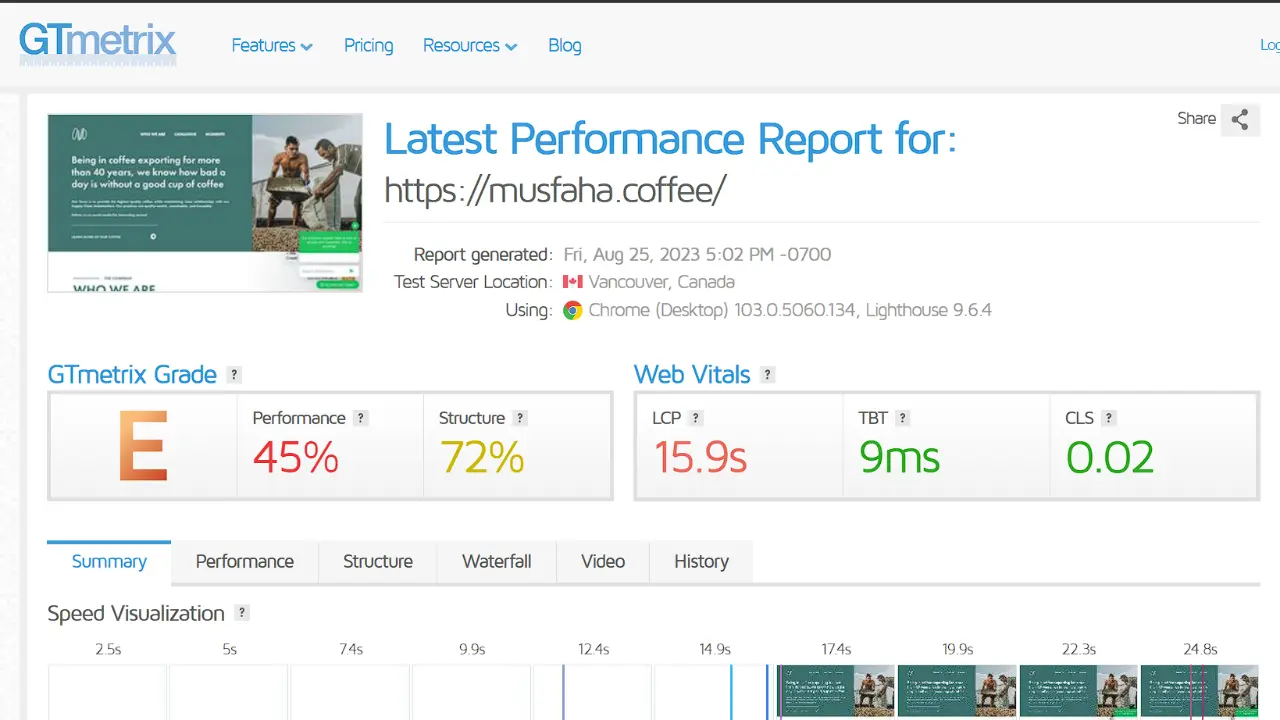The width and height of the screenshot is (1280, 720).
Task: Open the Pricing page
Action: pyautogui.click(x=368, y=46)
